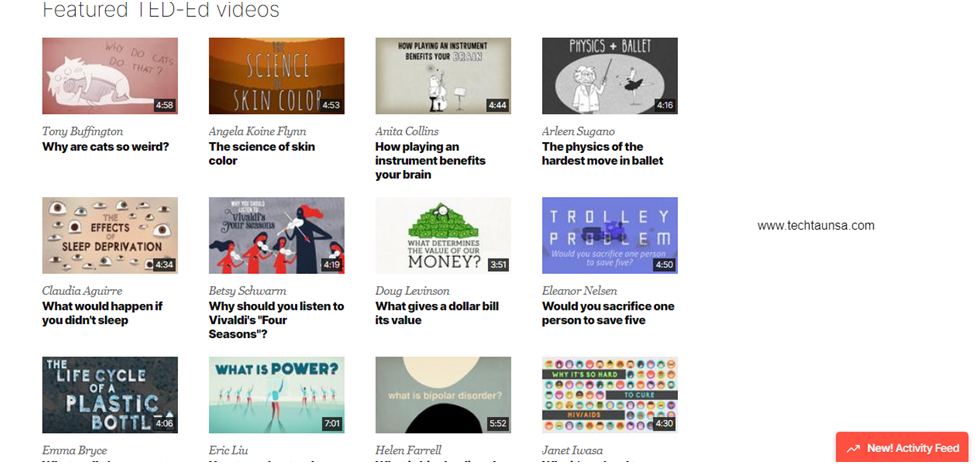This screenshot has height=464, width=979.
Task: Open the What is Power? video thumbnail
Action: 277,395
